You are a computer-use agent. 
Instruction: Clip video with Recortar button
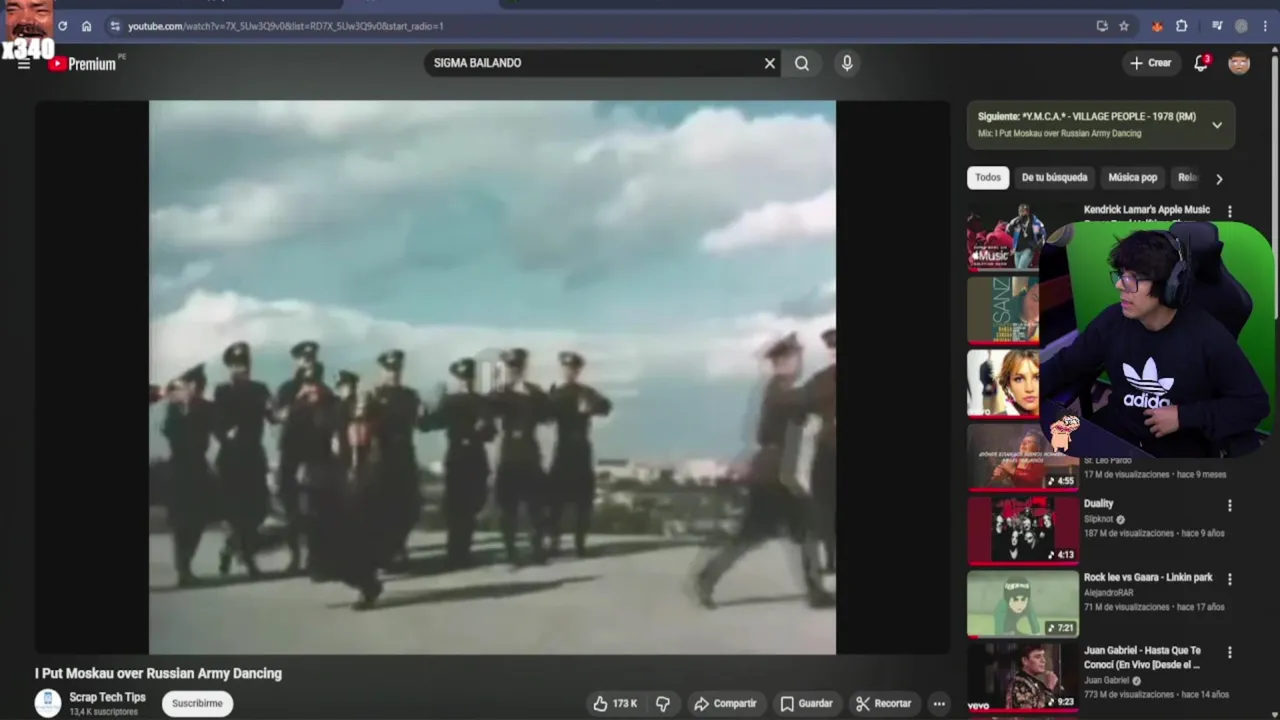[x=884, y=704]
